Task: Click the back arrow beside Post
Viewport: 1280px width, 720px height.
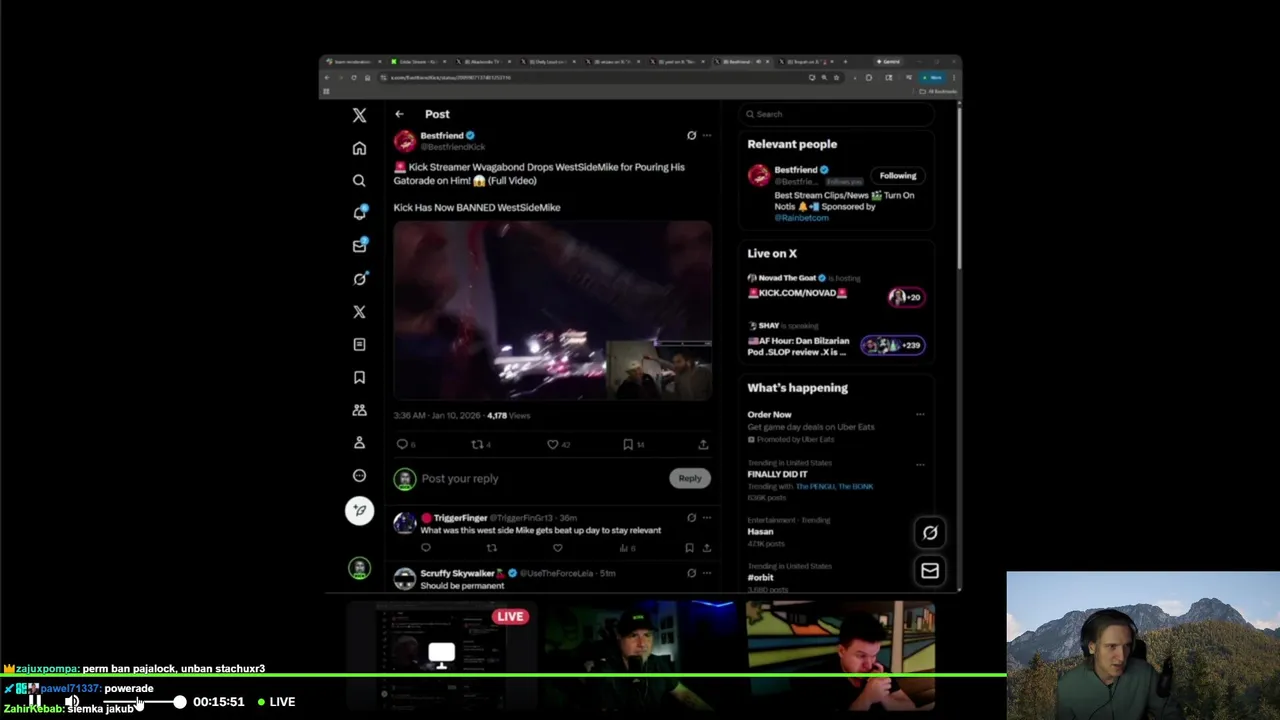Action: [399, 114]
